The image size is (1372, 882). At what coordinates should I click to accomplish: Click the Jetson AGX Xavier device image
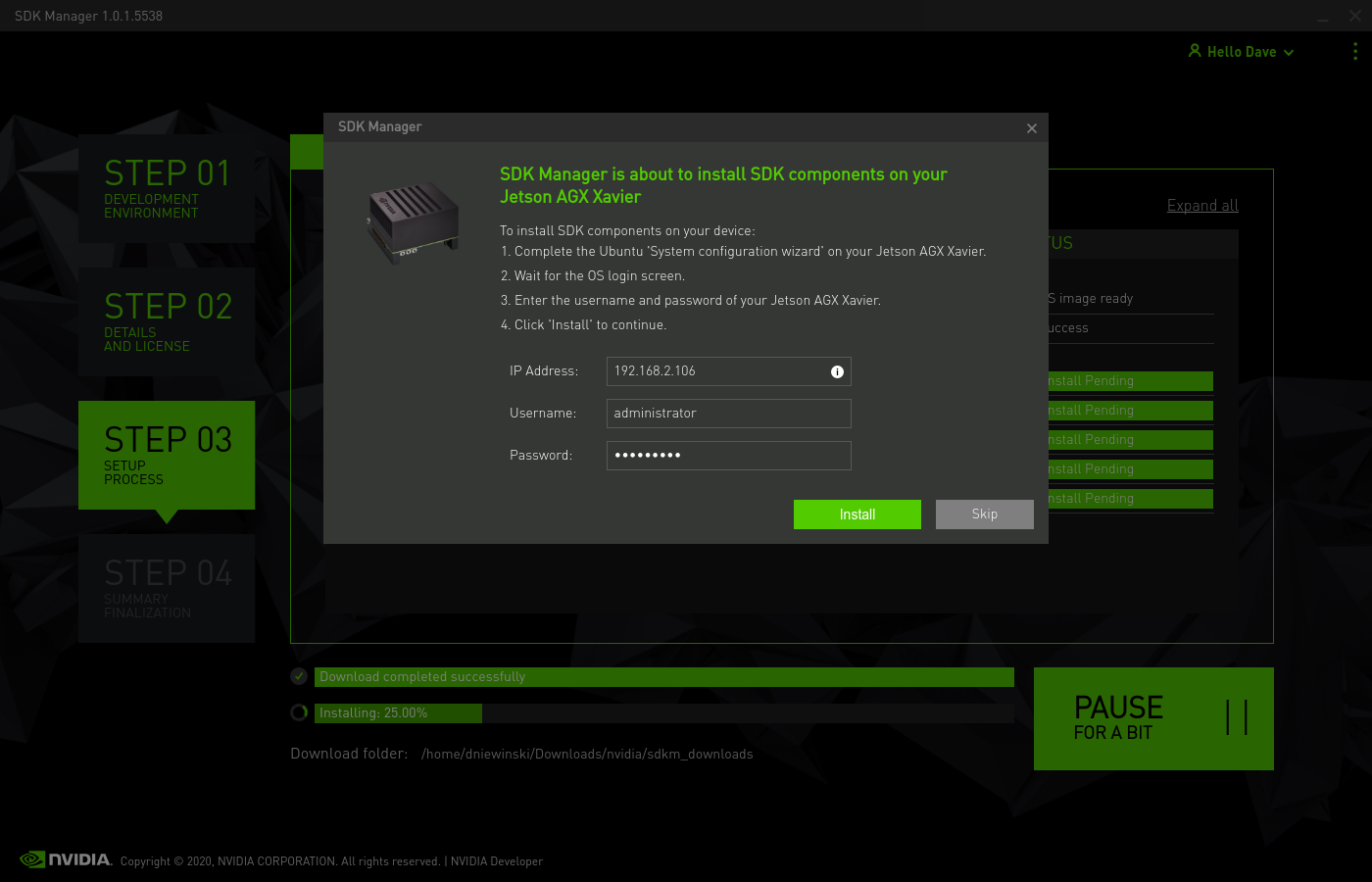(413, 223)
